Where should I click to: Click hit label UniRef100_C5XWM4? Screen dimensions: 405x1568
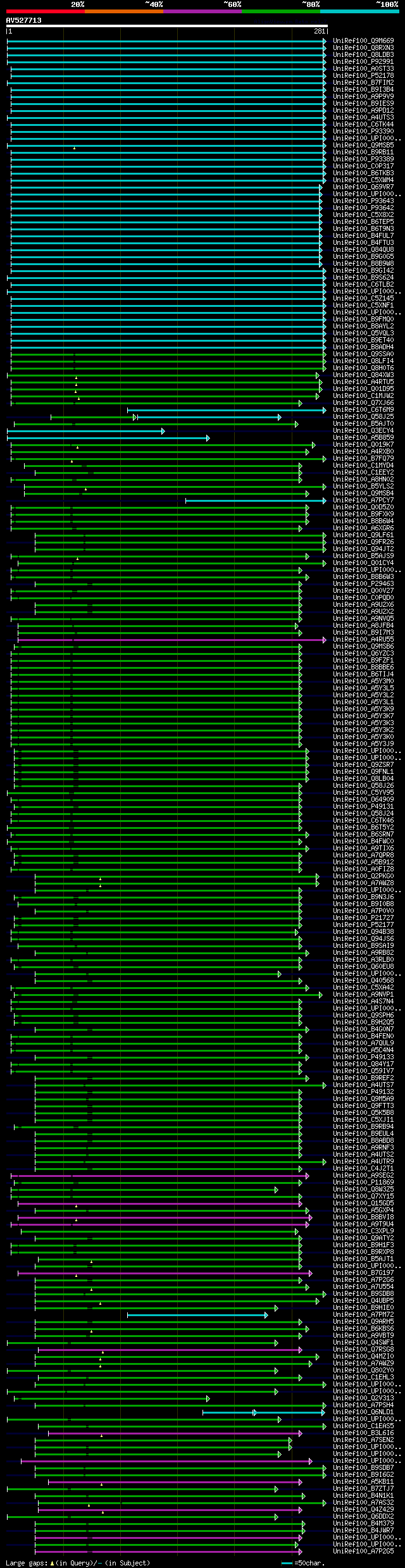click(363, 180)
